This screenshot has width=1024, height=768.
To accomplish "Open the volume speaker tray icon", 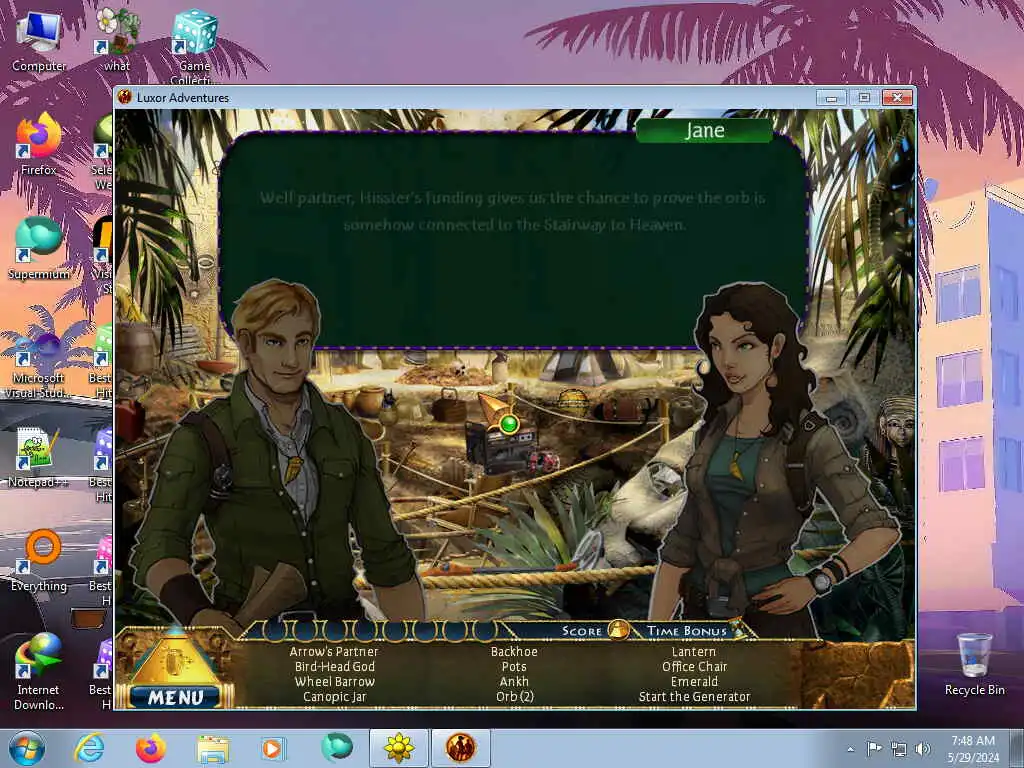I will click(922, 748).
